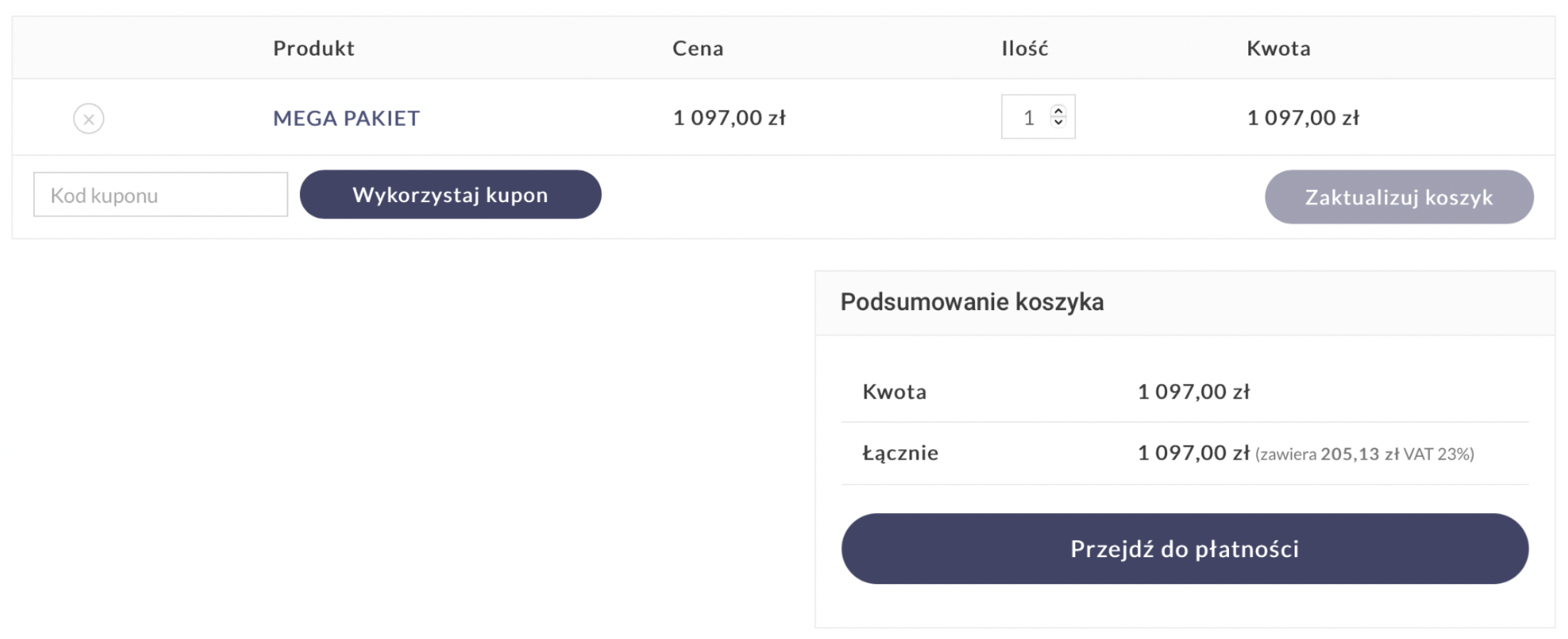Click the Kwota column header in table
Viewport: 1568px width, 639px height.
pyautogui.click(x=1278, y=48)
